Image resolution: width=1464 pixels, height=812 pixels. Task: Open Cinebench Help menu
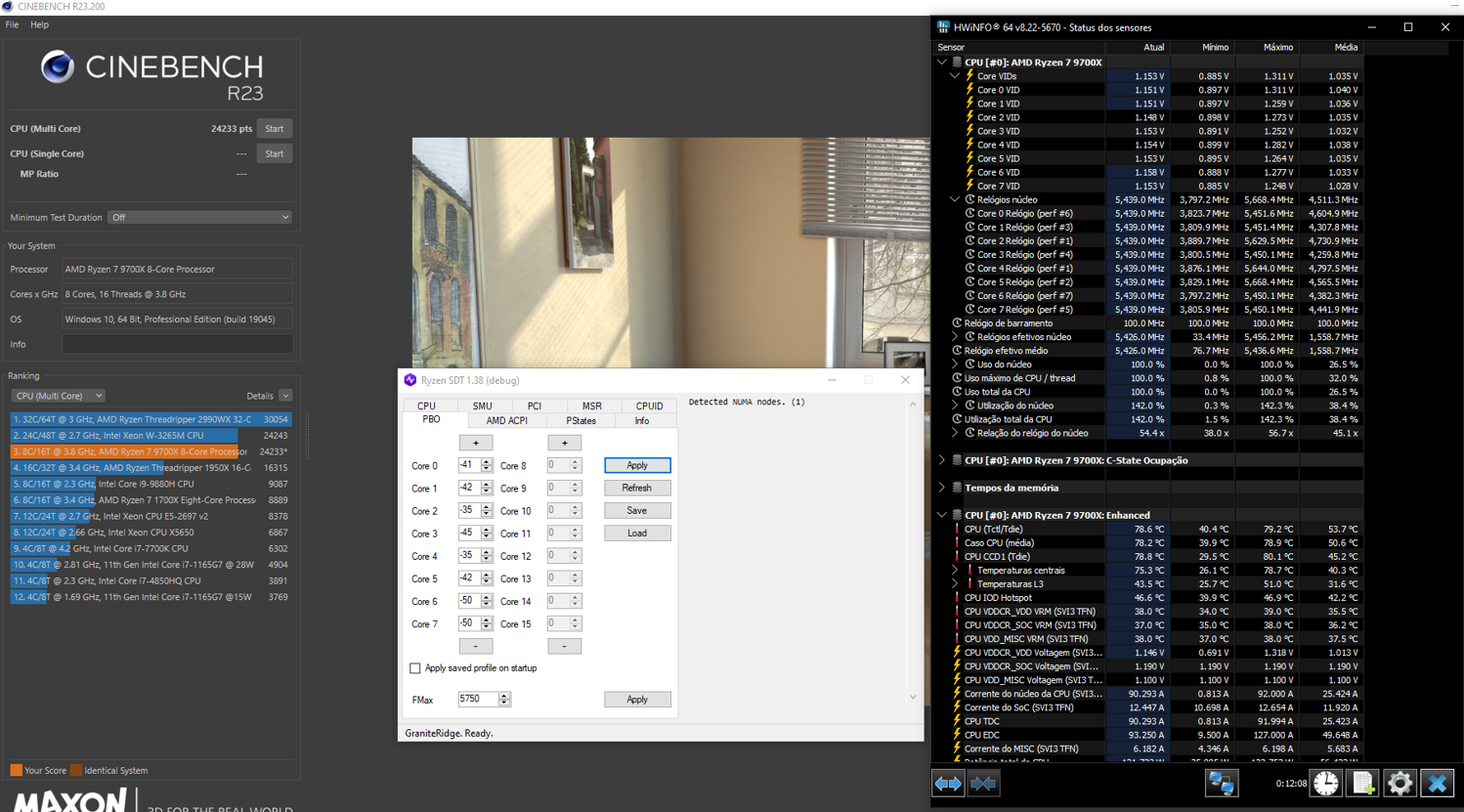pos(39,24)
